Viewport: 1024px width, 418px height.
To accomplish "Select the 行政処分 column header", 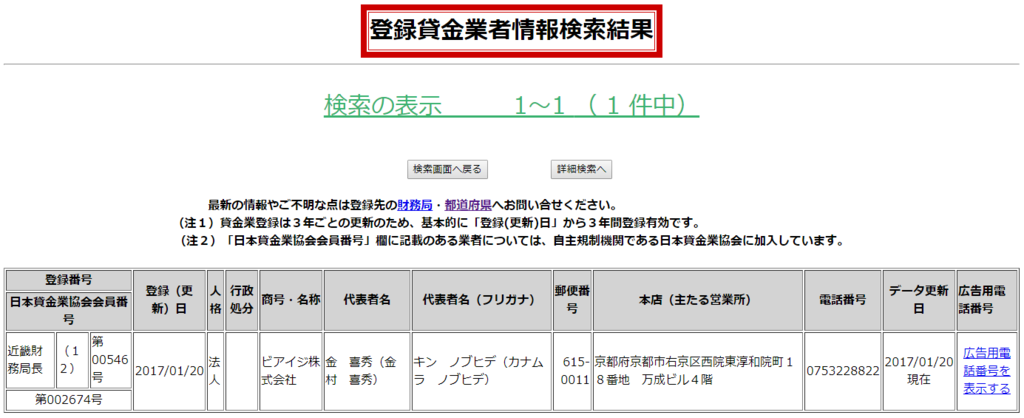I will [x=242, y=300].
